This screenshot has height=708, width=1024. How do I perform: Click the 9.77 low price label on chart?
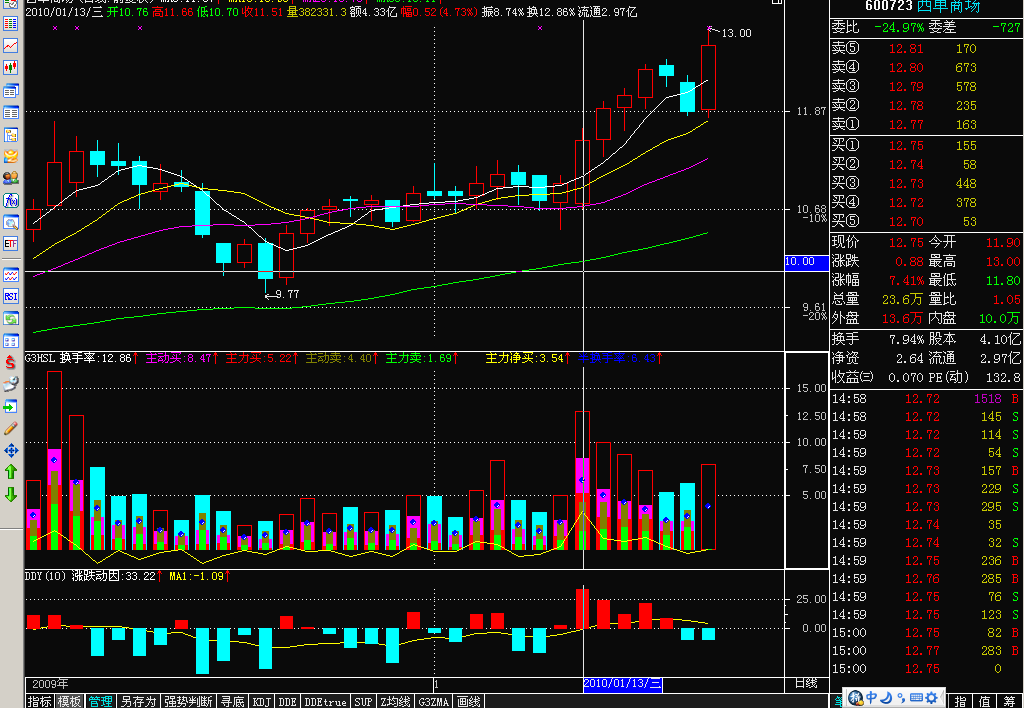[287, 295]
